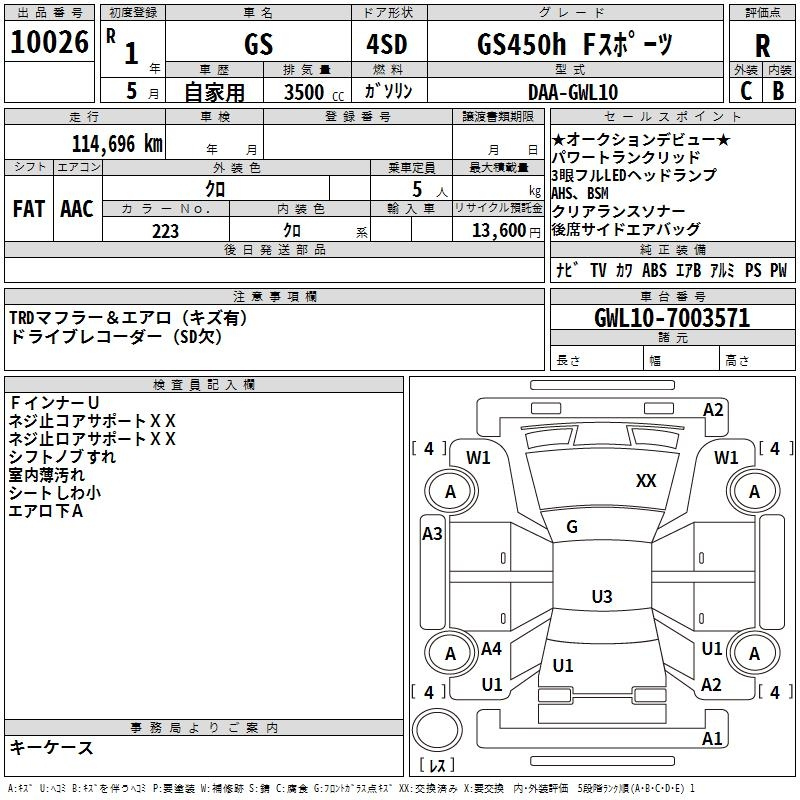Click the ABS equipment indicator
The height and width of the screenshot is (800, 800).
click(x=654, y=270)
